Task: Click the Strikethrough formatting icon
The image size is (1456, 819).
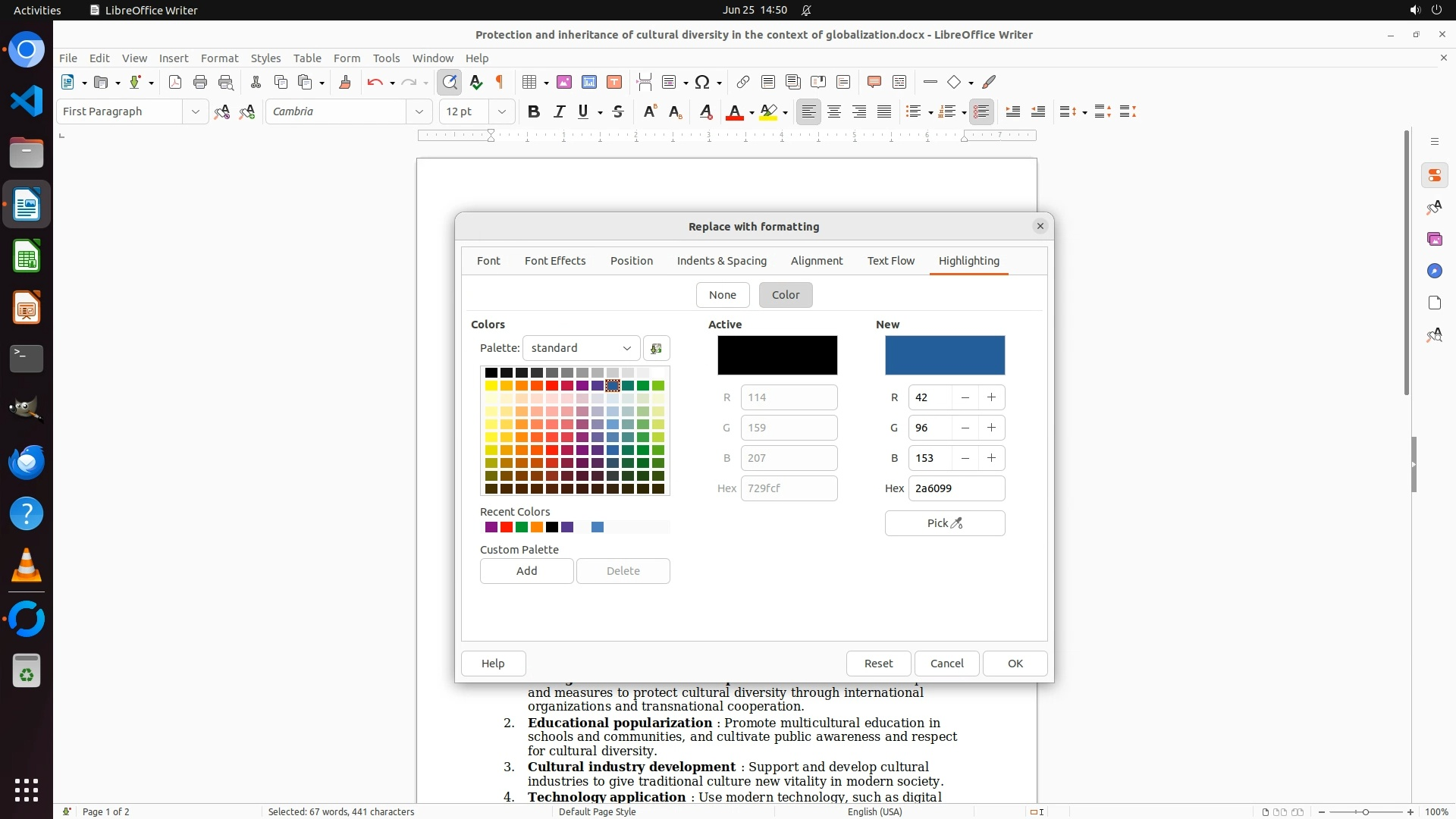Action: point(618,111)
